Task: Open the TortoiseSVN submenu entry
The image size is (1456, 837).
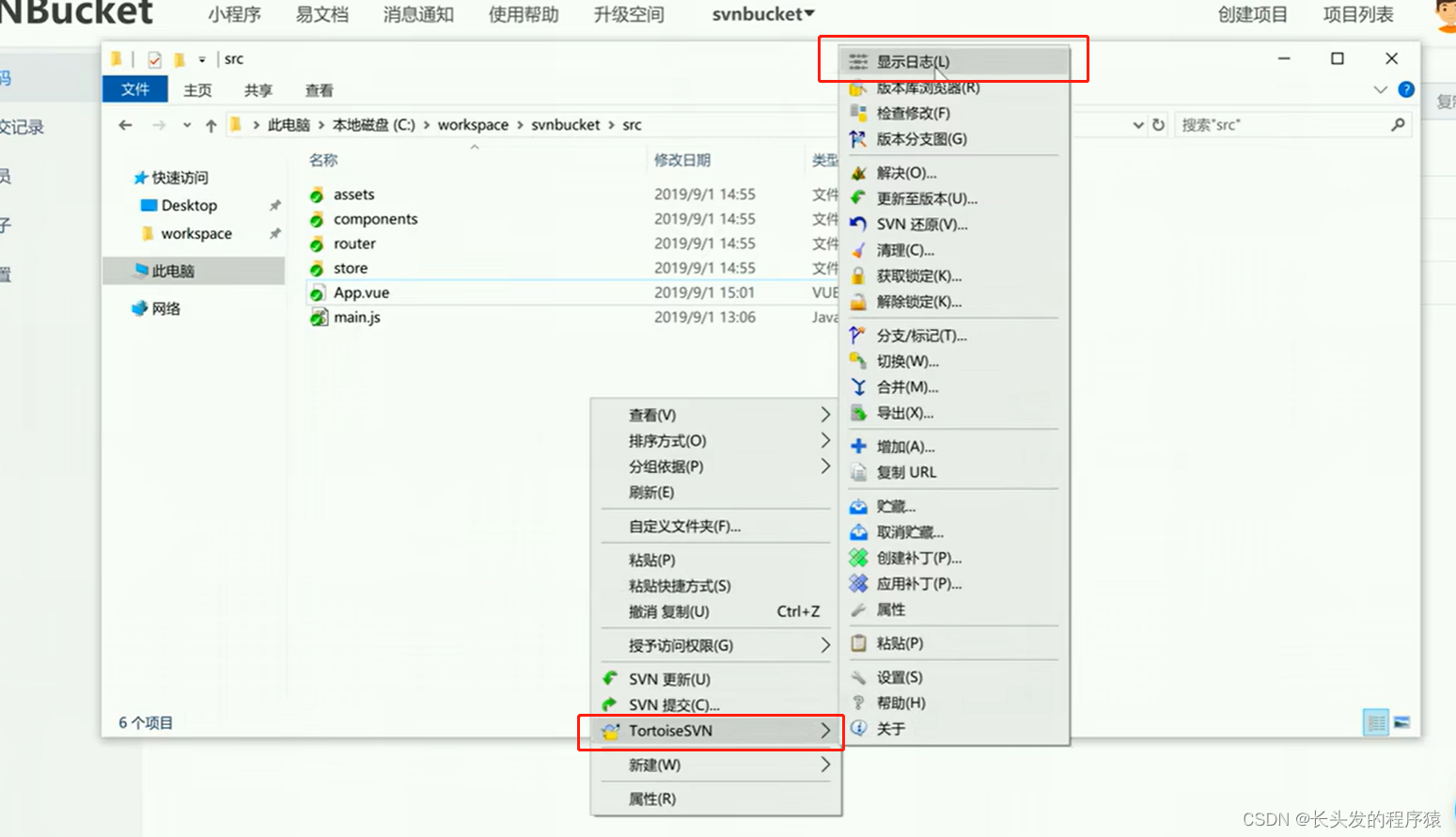Action: pos(715,731)
